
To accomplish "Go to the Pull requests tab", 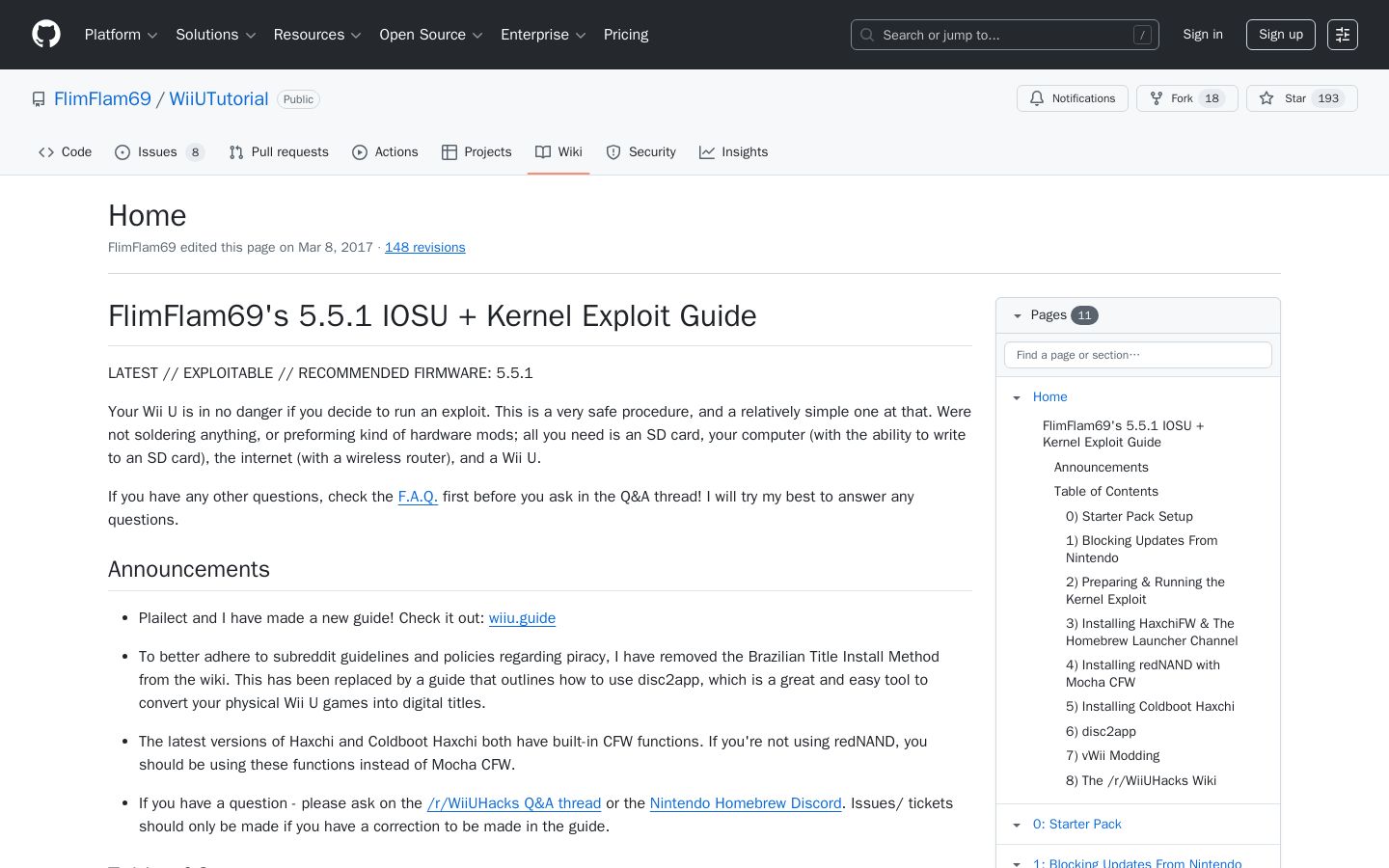I will (x=279, y=152).
